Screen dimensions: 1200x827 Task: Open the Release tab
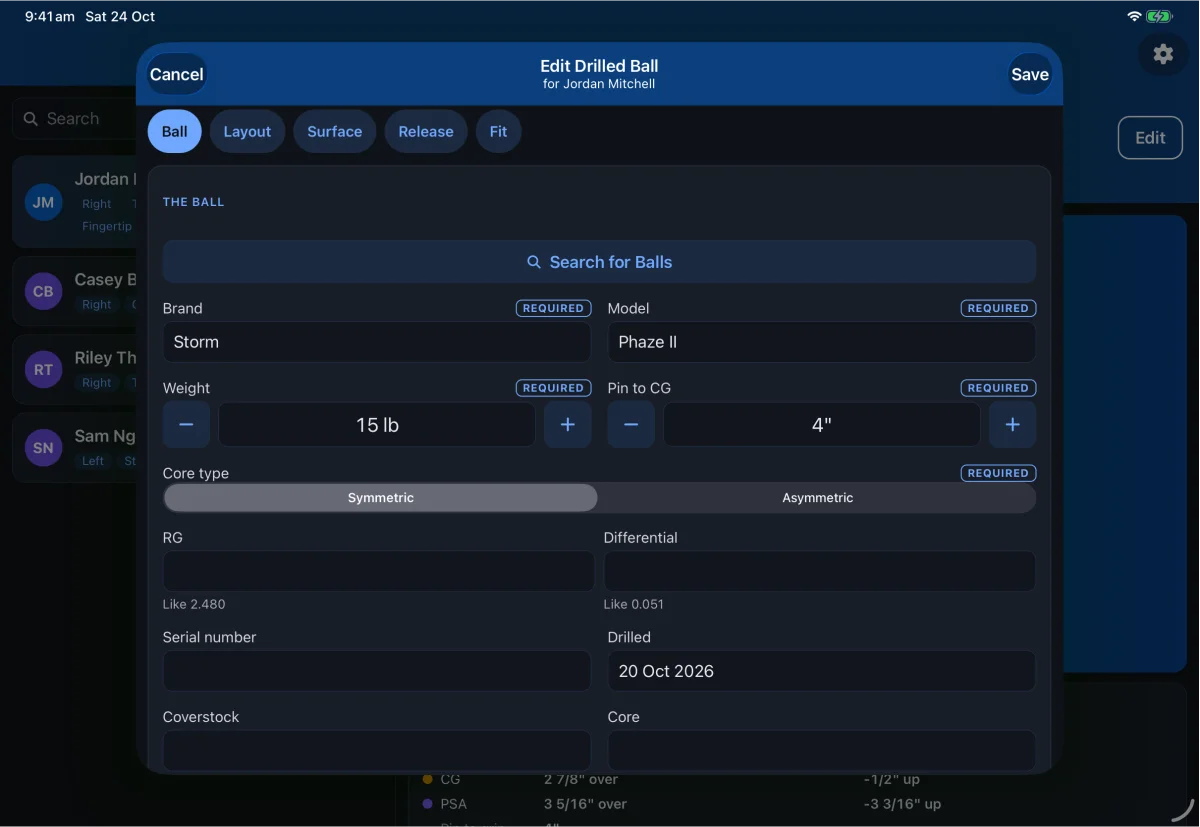(426, 132)
